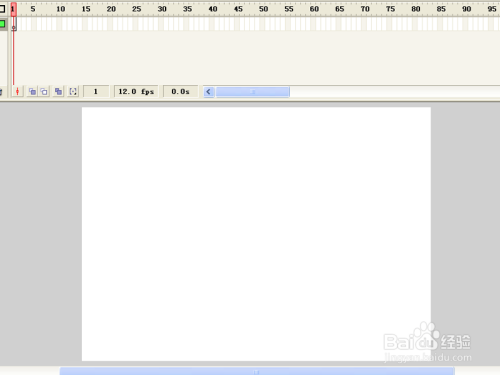Click the 0.0s elapsed time field
Screen dimensions: 500x375
(180, 91)
